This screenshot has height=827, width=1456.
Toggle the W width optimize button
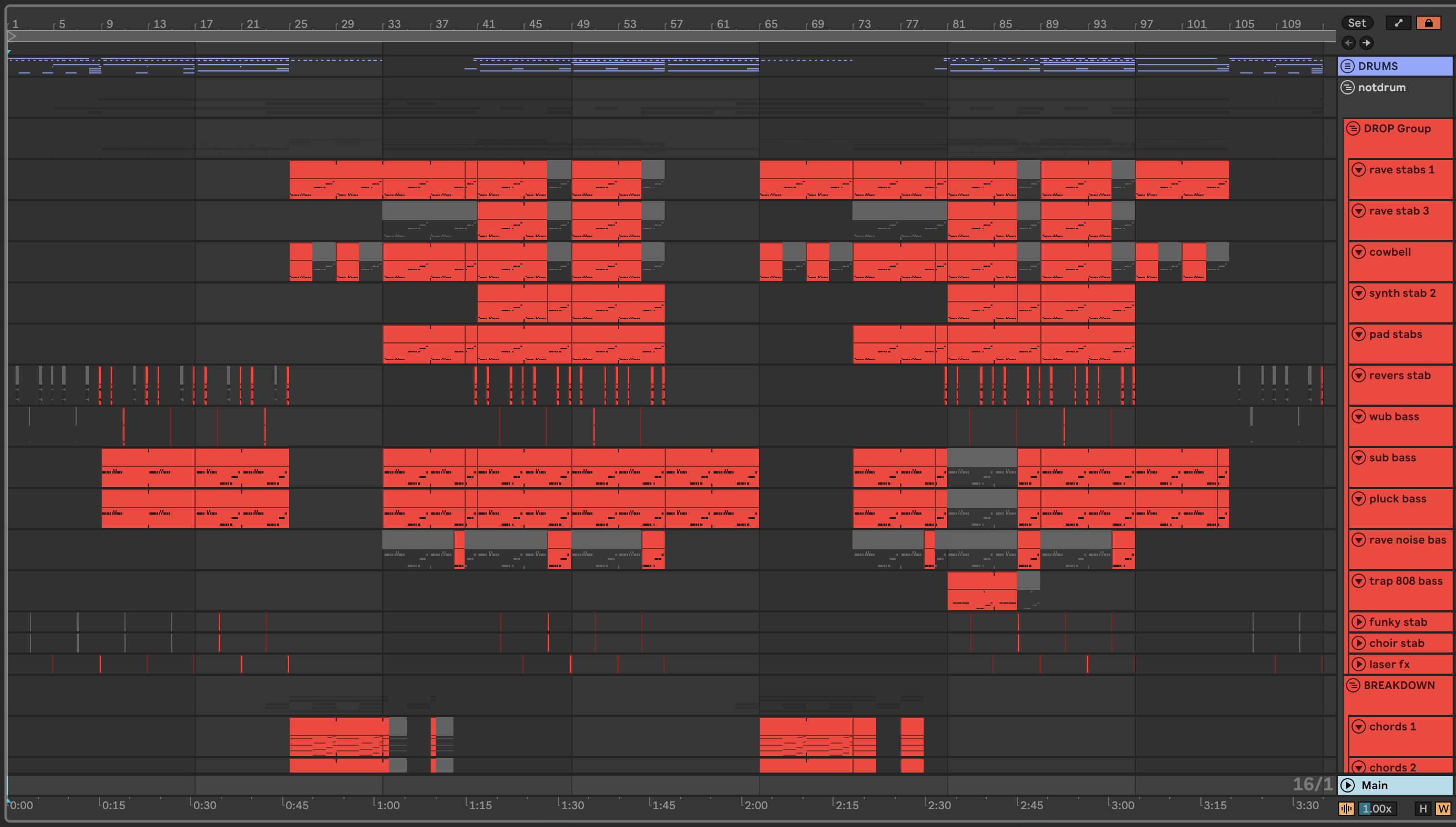1443,809
